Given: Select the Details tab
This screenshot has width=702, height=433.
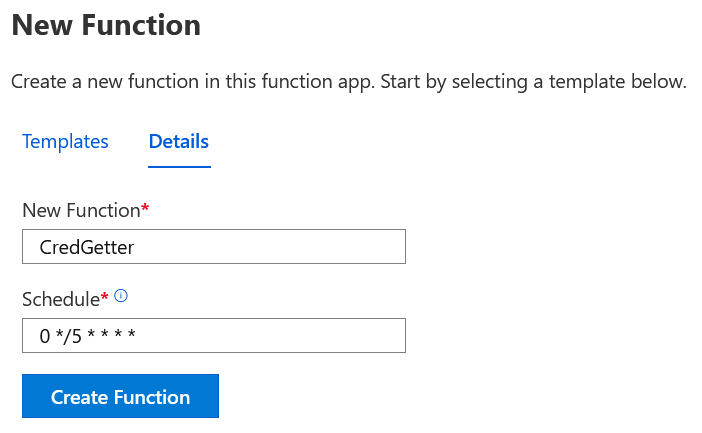Looking at the screenshot, I should click(x=179, y=141).
